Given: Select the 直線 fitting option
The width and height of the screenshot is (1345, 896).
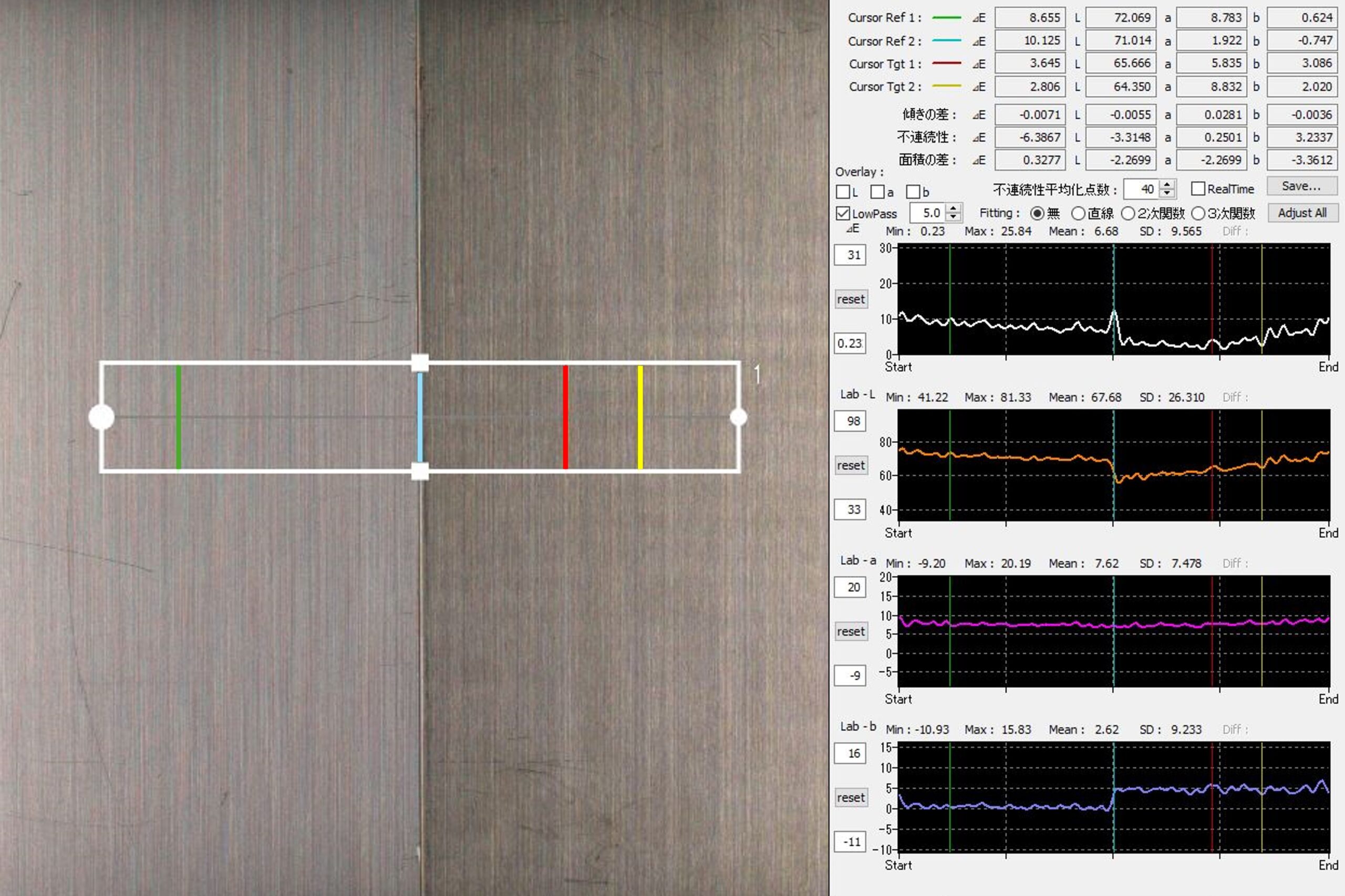Looking at the screenshot, I should pyautogui.click(x=1078, y=213).
